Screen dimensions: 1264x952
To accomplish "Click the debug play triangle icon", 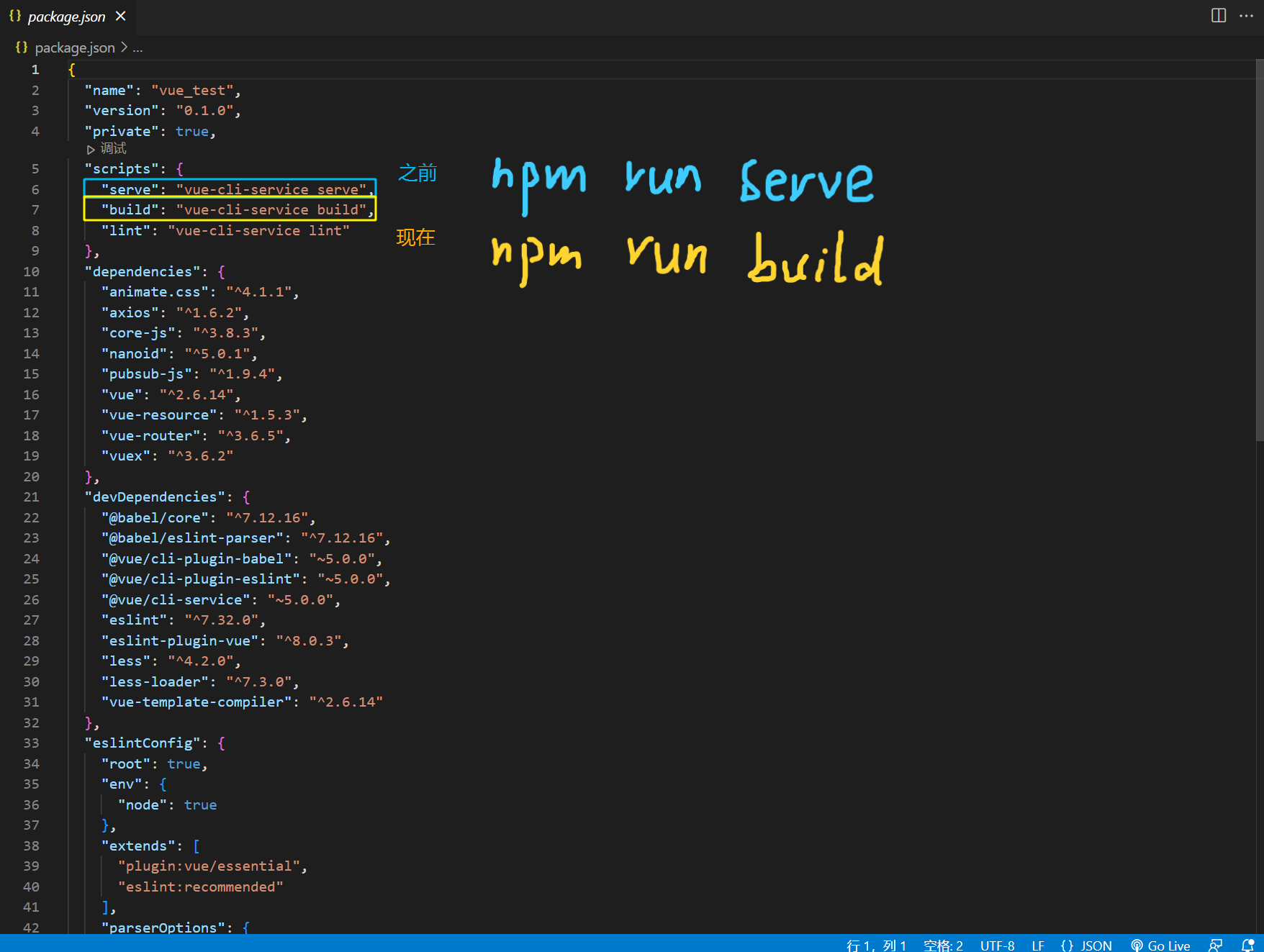I will click(x=91, y=150).
